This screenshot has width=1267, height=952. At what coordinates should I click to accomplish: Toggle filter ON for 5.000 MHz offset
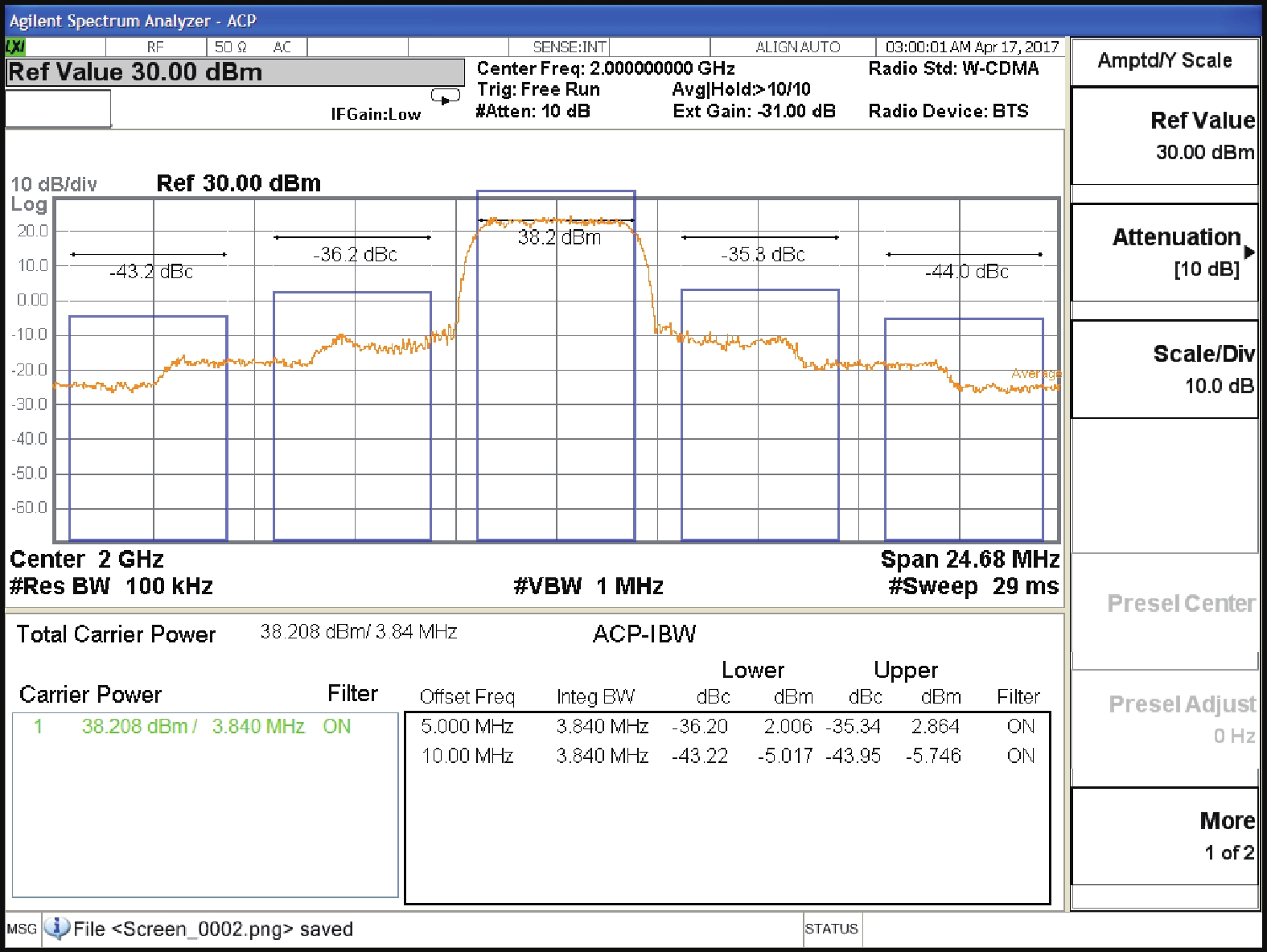coord(1020,726)
